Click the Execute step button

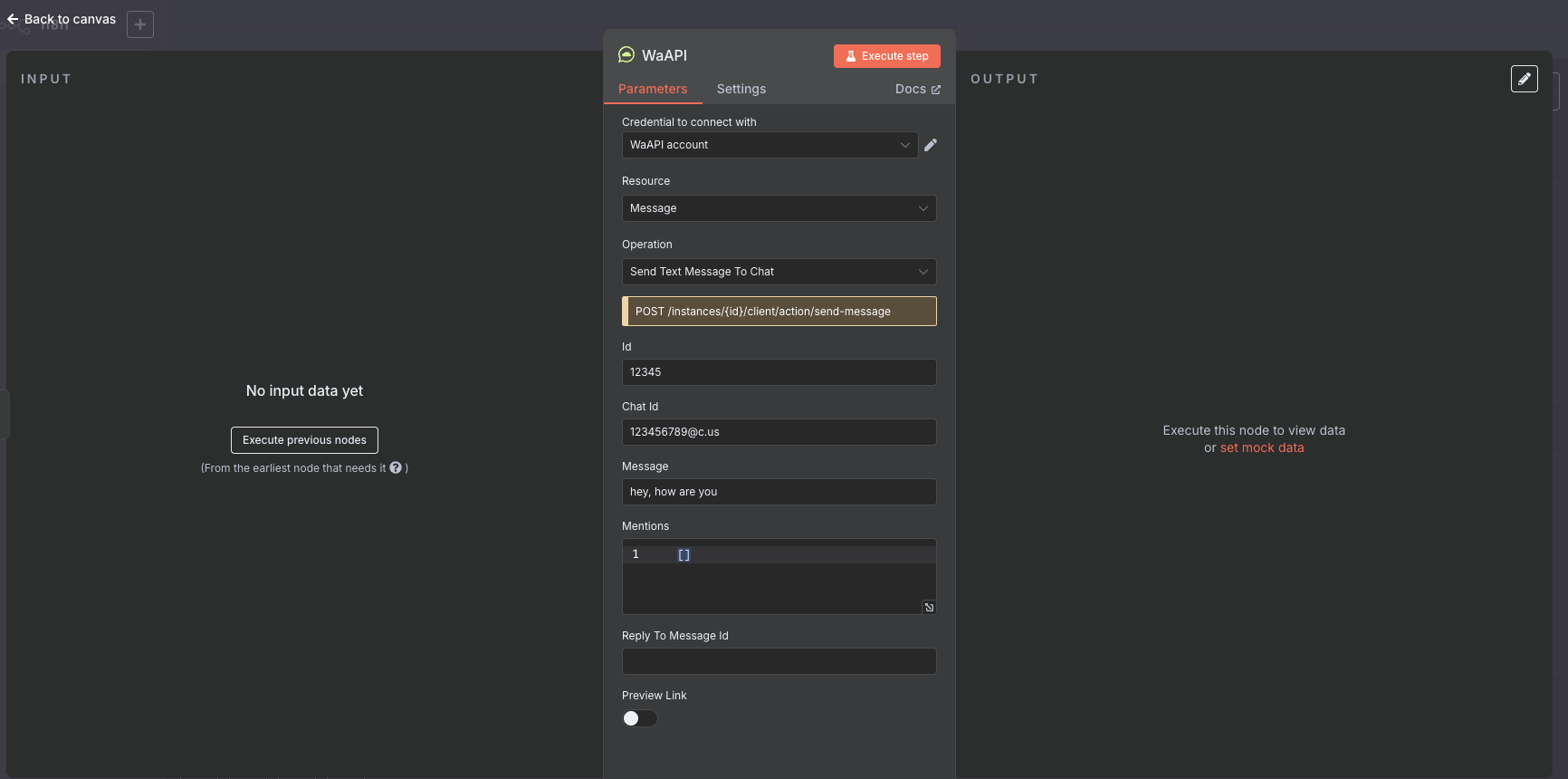(x=887, y=56)
